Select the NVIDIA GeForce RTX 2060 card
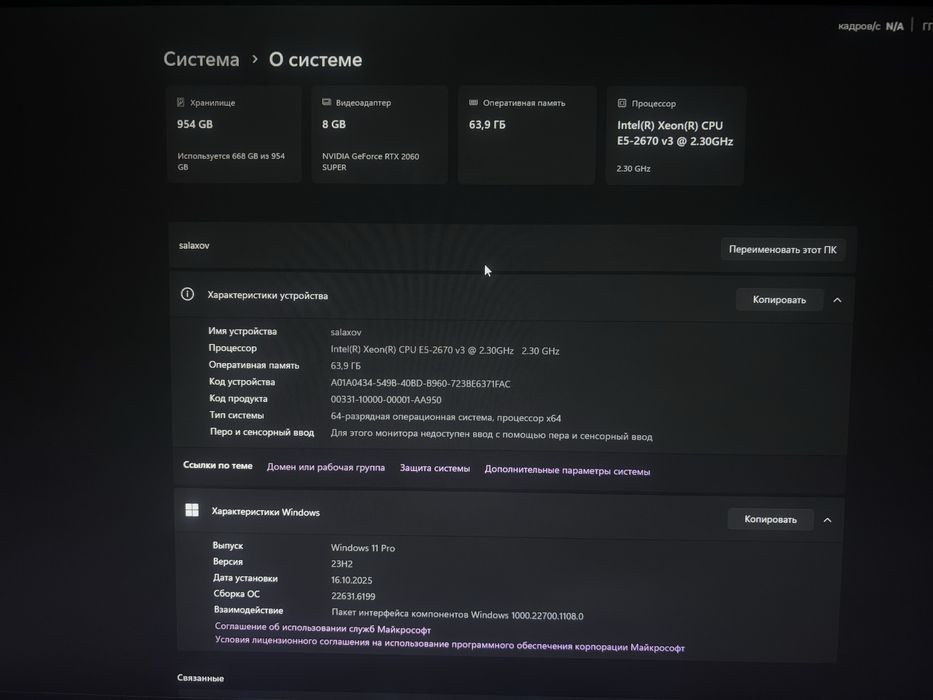This screenshot has width=933, height=700. [380, 135]
